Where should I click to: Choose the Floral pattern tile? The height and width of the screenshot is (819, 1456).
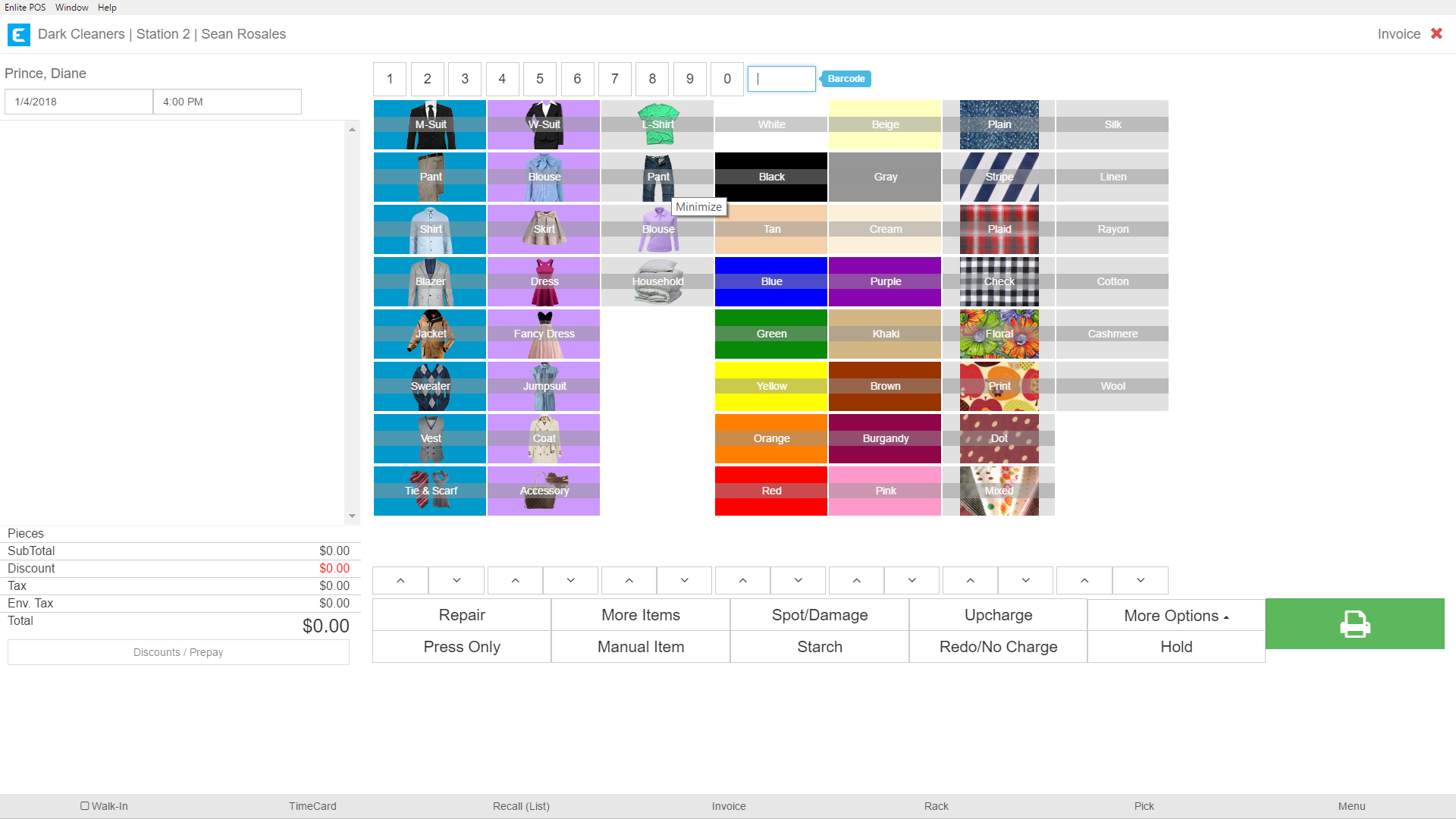999,334
